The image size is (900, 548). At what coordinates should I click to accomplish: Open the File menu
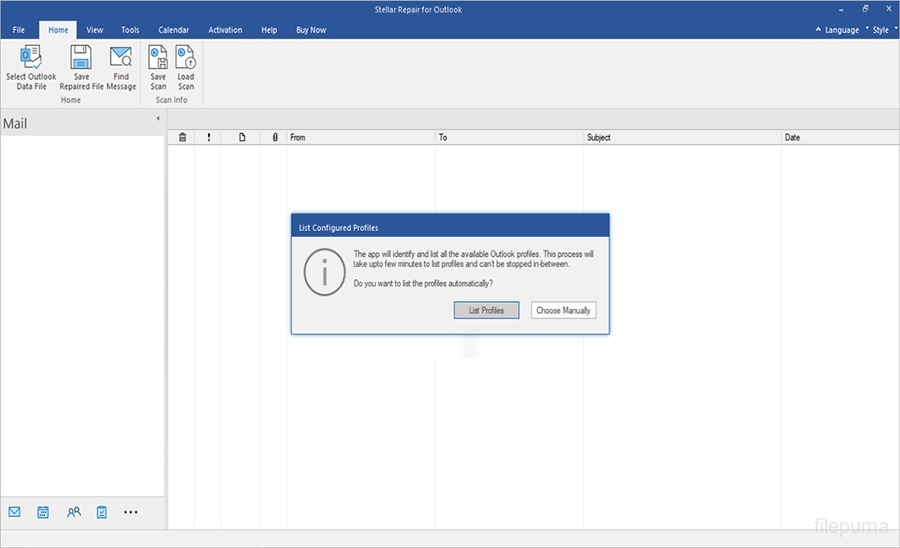pos(18,30)
